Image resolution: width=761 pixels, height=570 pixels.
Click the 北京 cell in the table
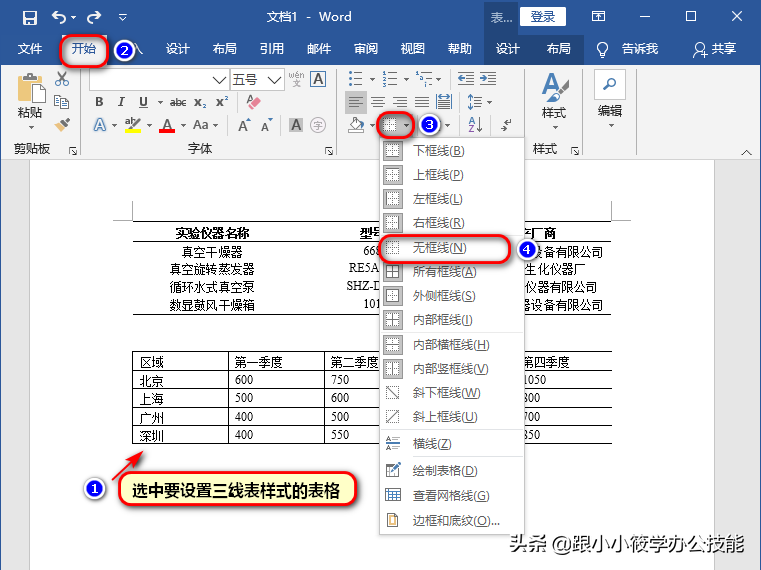point(153,381)
